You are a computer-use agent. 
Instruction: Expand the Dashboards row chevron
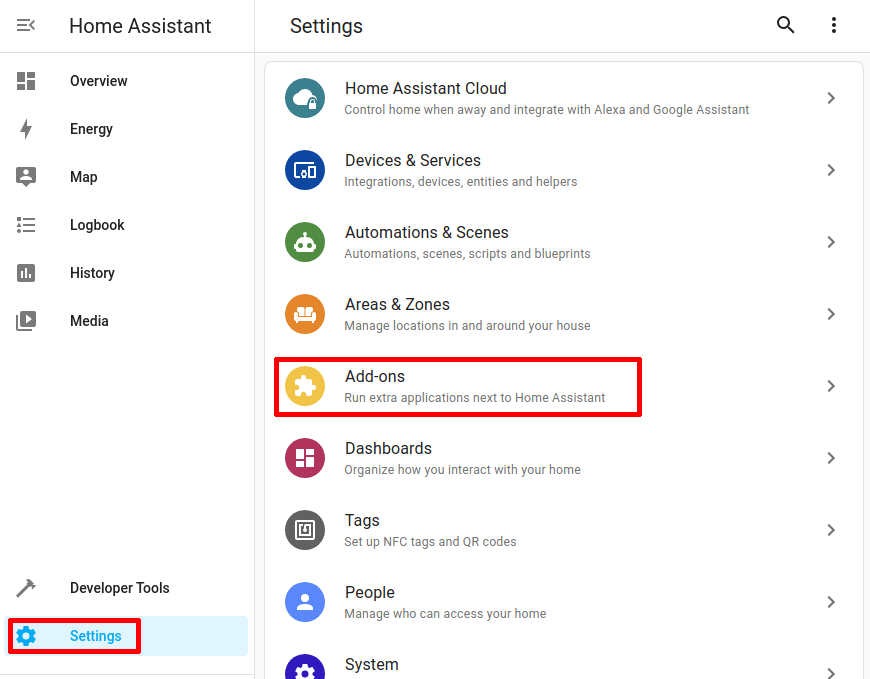coord(831,458)
